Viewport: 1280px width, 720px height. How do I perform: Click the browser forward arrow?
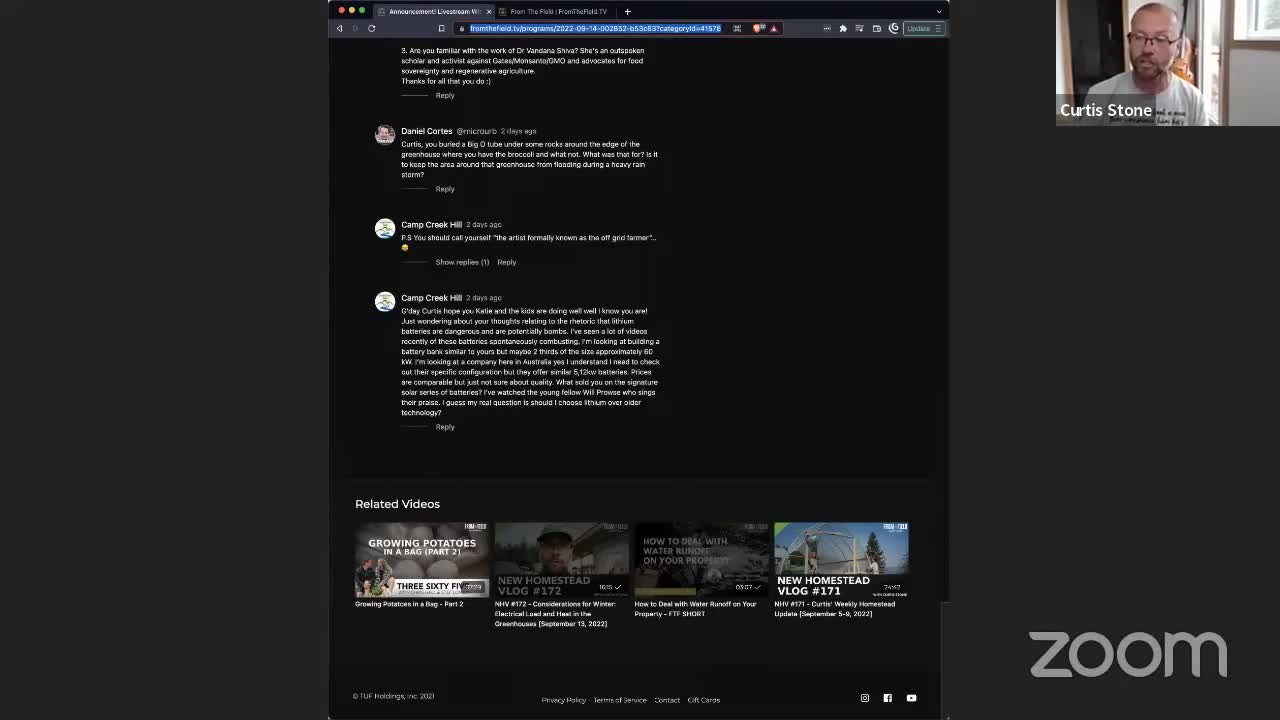[x=355, y=28]
